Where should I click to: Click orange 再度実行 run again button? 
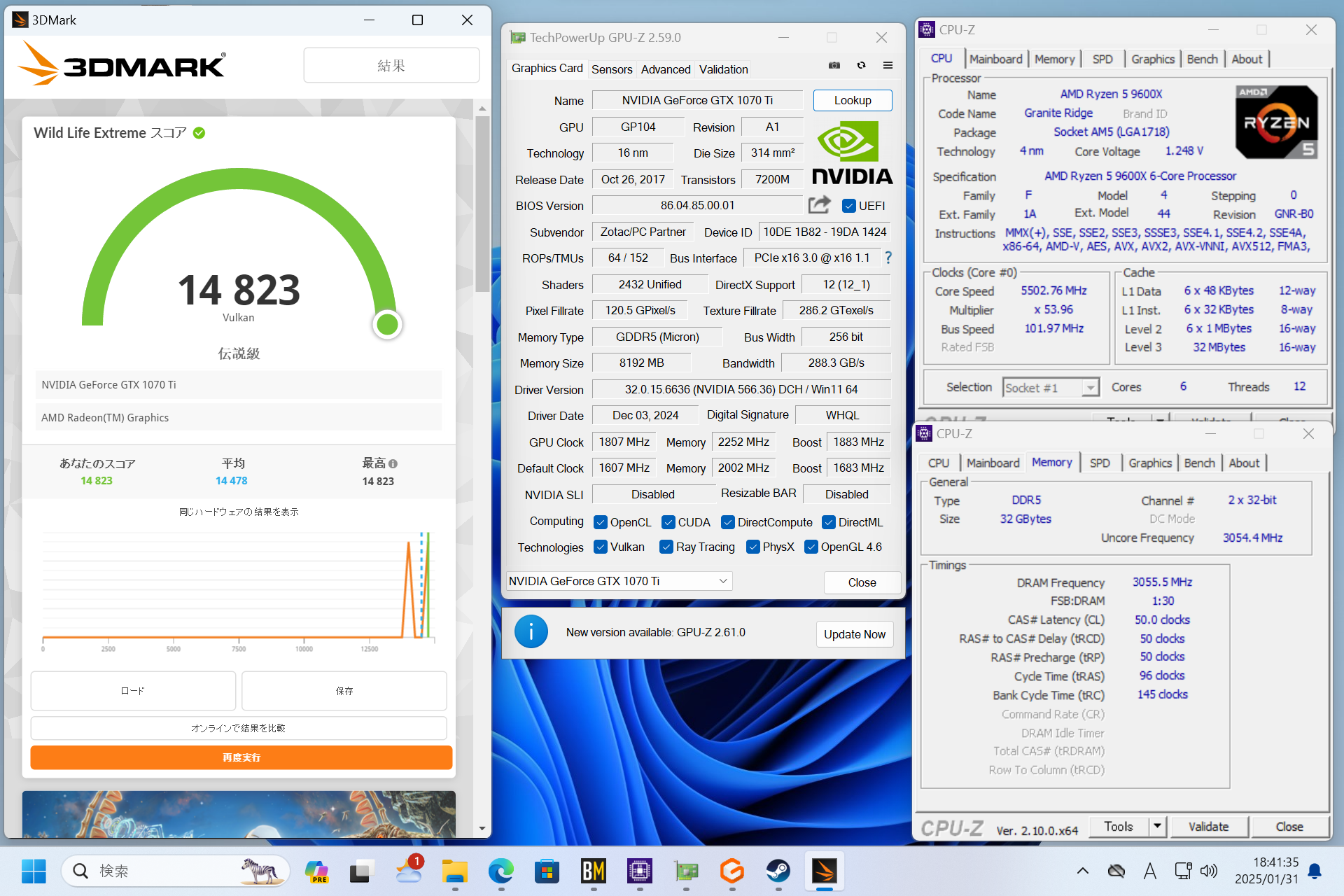[241, 757]
